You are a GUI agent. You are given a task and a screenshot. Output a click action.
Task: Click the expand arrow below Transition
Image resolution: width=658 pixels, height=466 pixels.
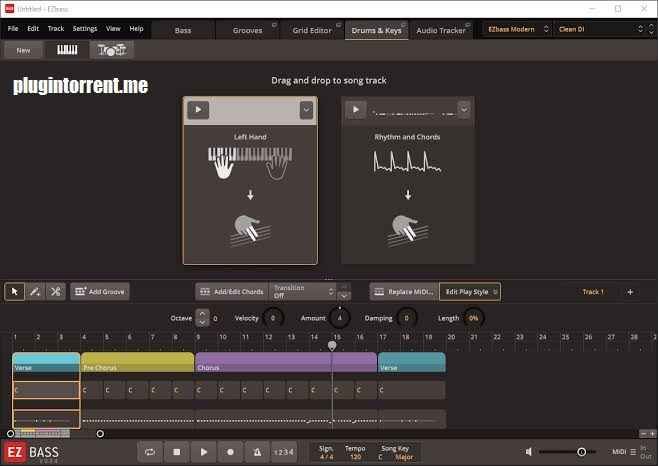[x=344, y=296]
